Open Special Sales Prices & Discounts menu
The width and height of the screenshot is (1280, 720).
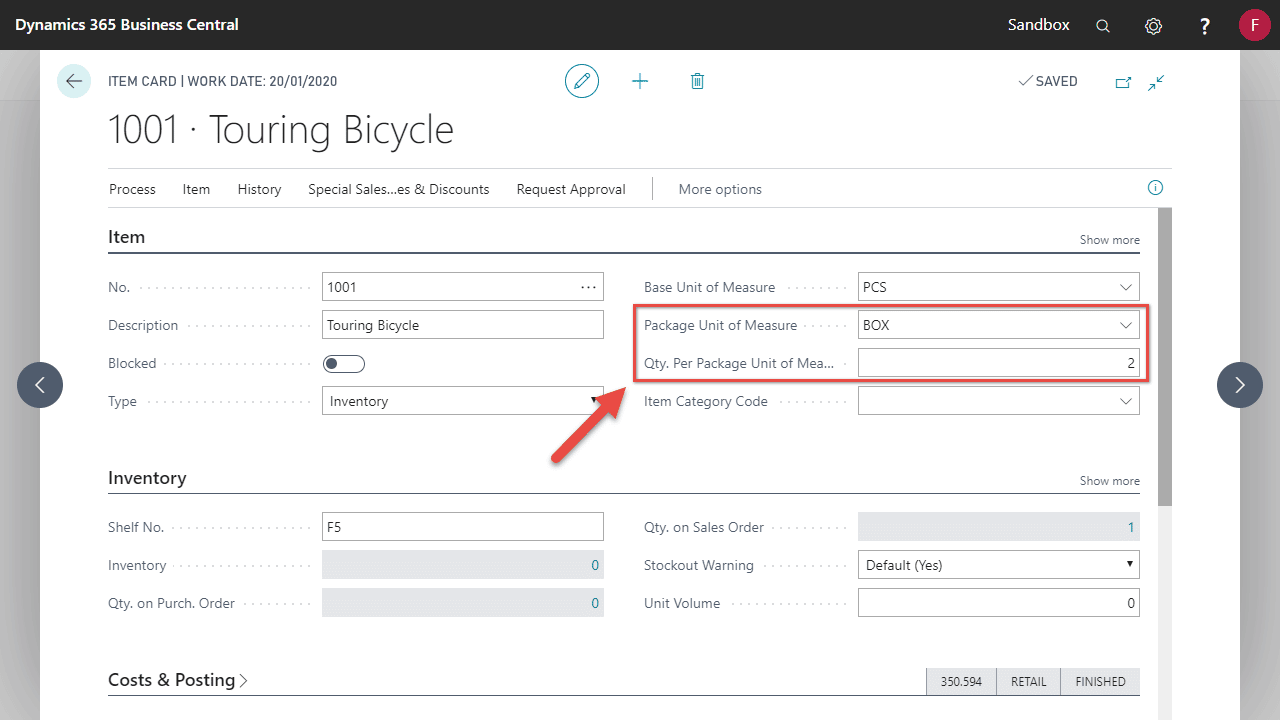point(399,189)
